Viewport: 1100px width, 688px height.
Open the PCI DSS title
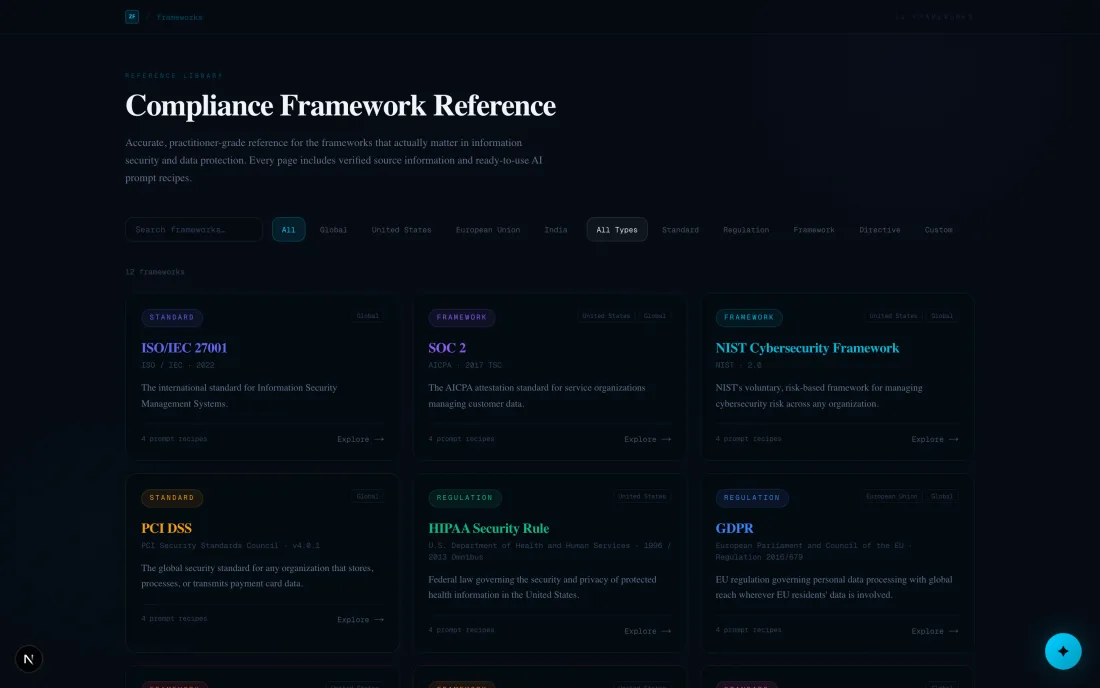pos(166,528)
